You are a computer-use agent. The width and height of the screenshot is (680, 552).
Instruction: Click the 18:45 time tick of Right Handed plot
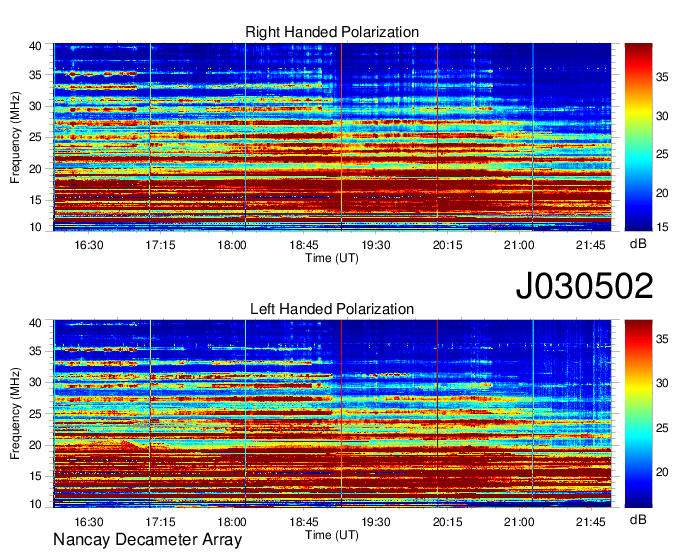[304, 245]
